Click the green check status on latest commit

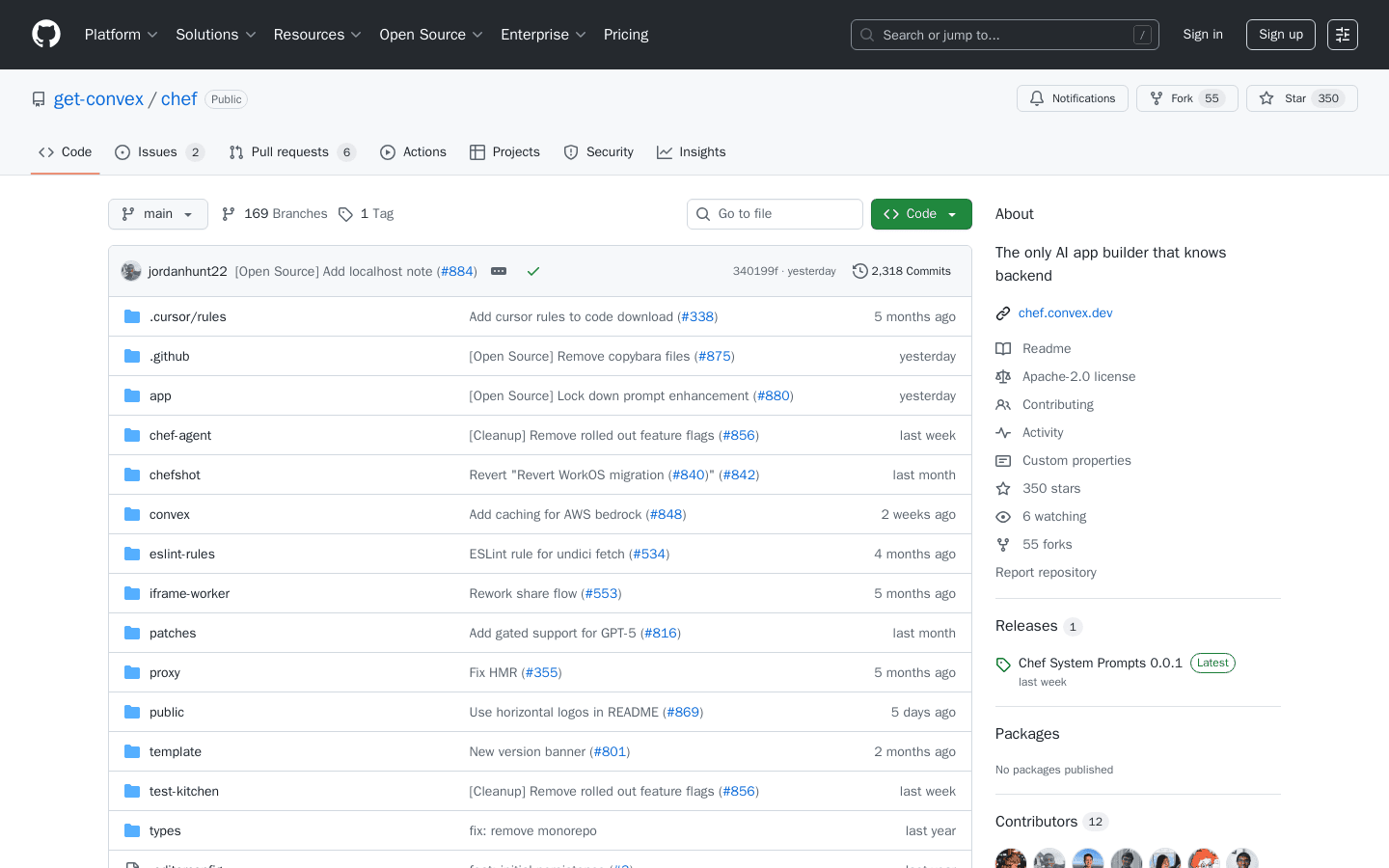click(533, 271)
